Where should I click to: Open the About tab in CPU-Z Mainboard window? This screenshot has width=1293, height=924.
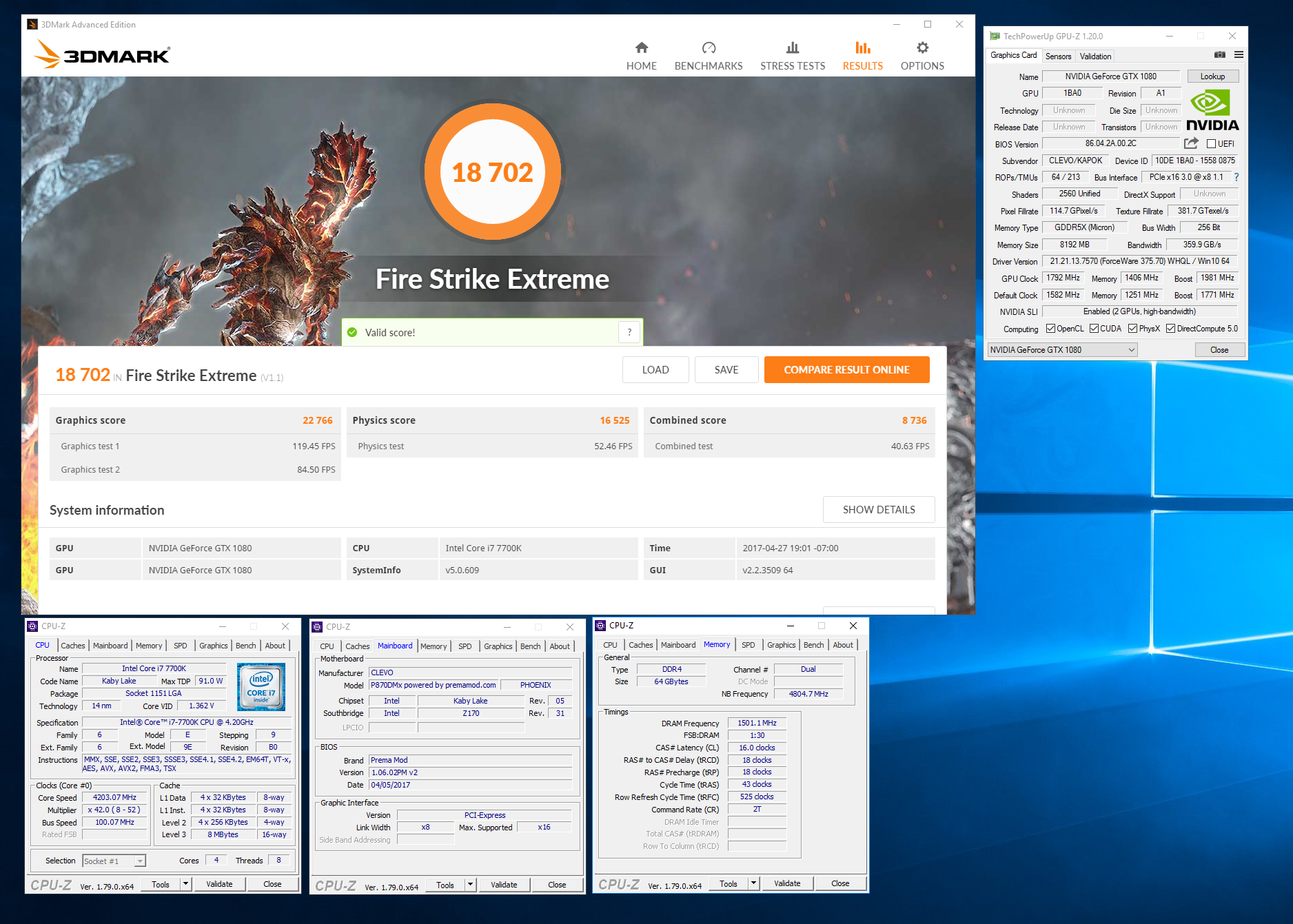point(560,646)
